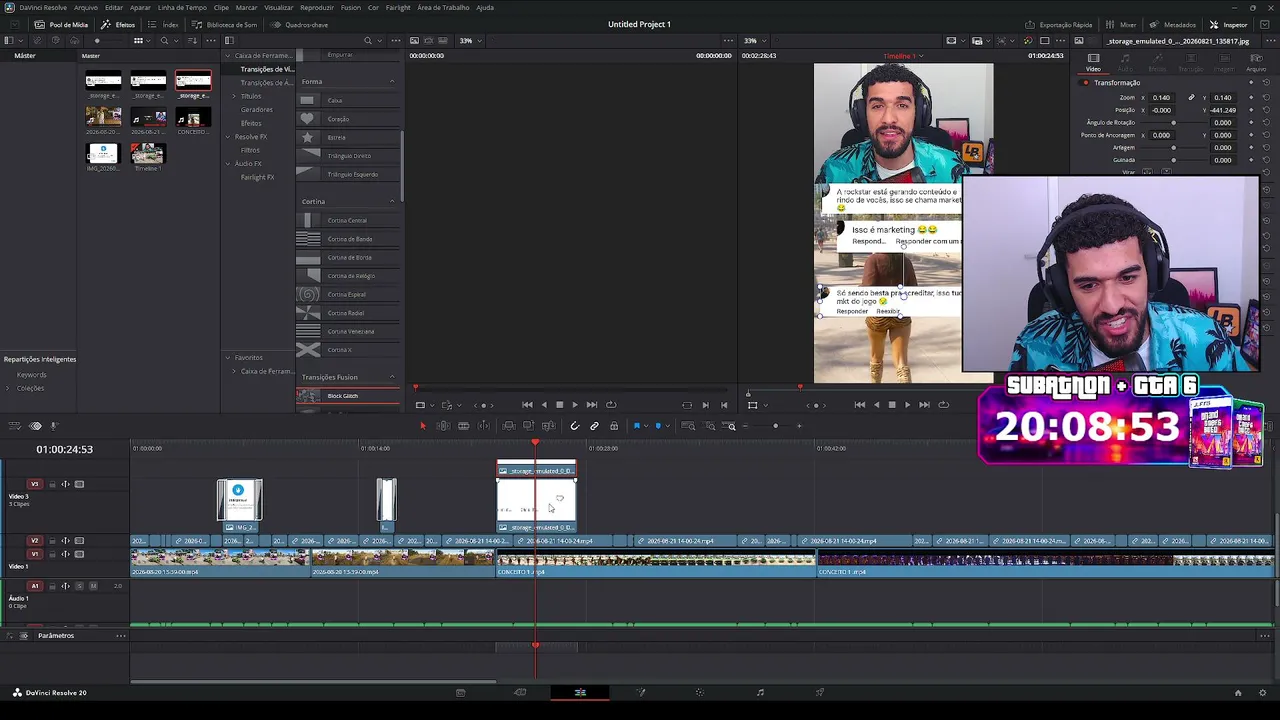Screen dimensions: 1280x720
Task: Open the Deliver page rocket icon
Action: (820, 692)
